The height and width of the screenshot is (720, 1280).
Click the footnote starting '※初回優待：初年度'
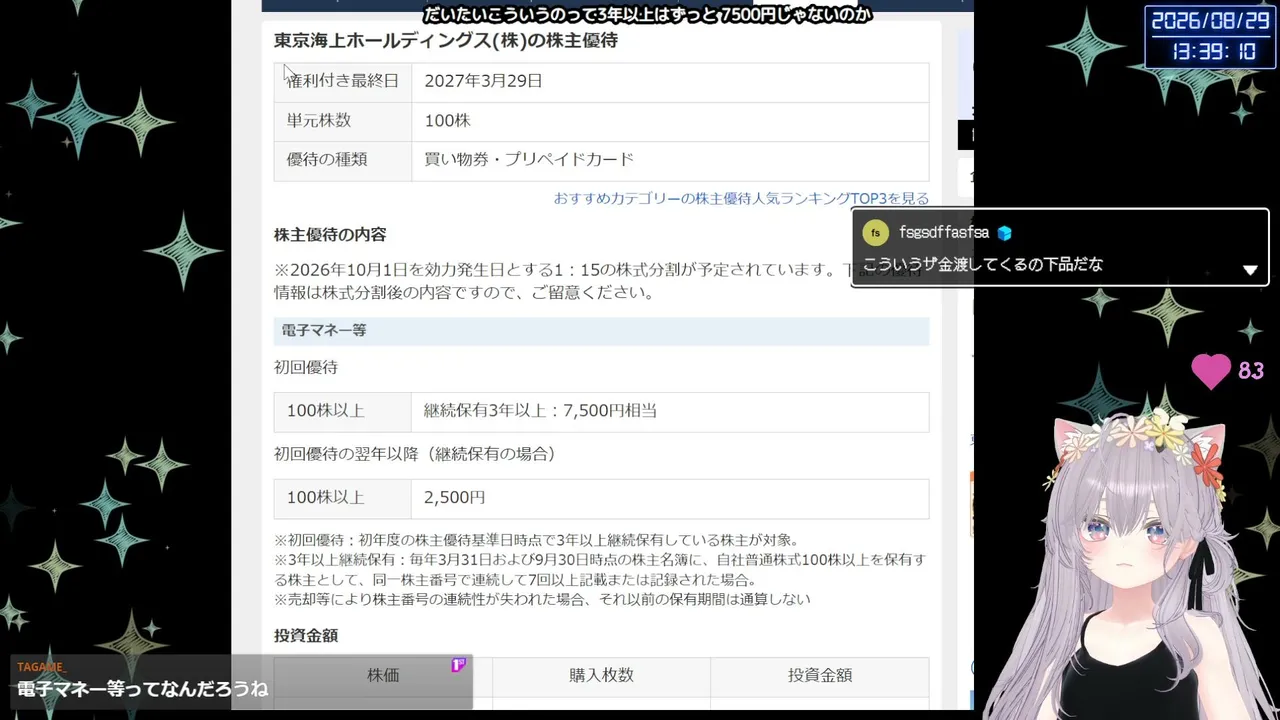536,540
